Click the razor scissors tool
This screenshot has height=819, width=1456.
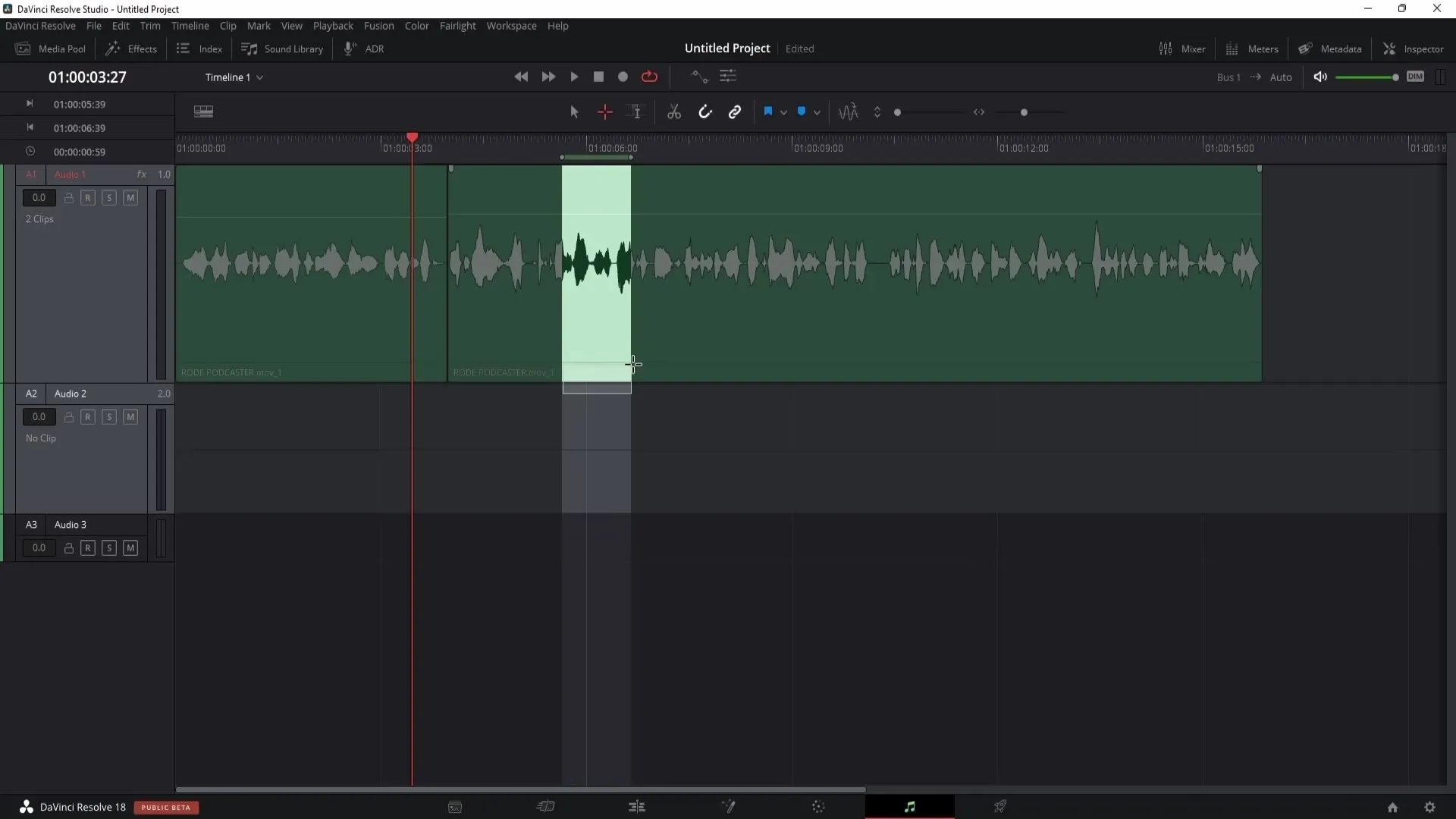[x=674, y=112]
